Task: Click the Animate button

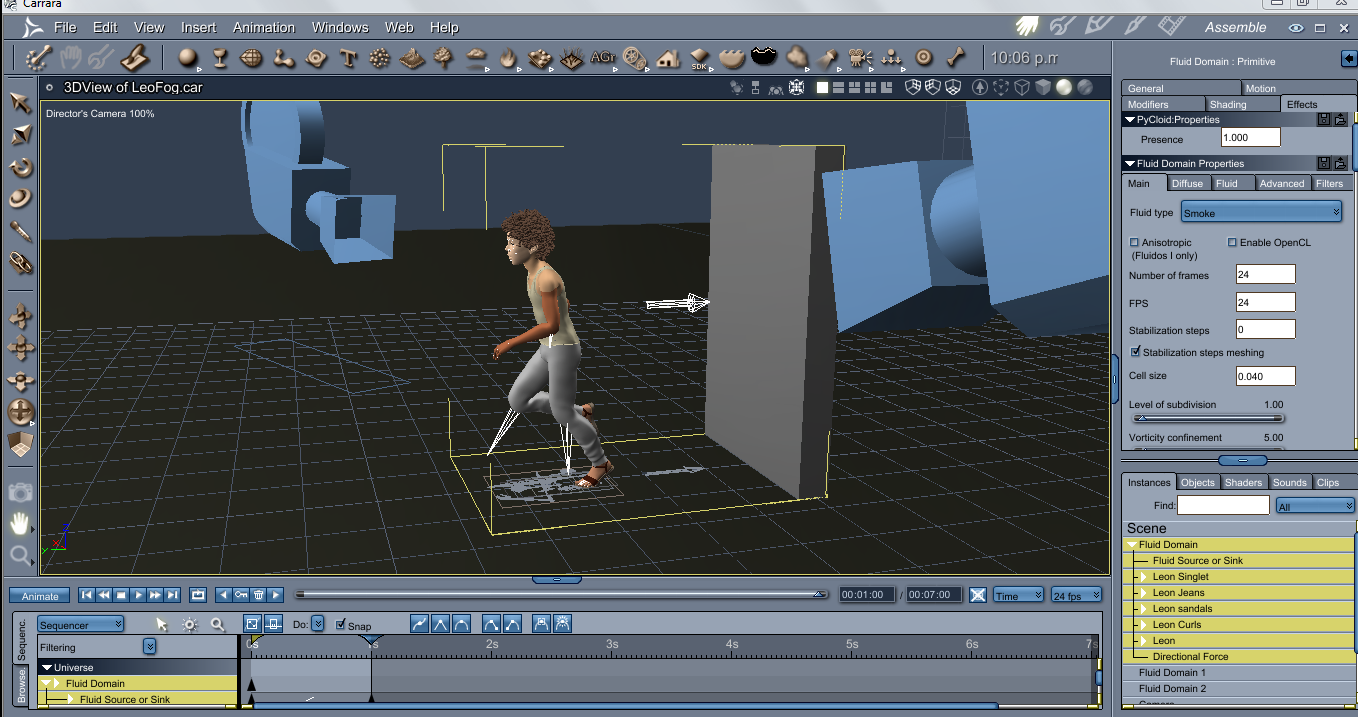Action: (40, 596)
